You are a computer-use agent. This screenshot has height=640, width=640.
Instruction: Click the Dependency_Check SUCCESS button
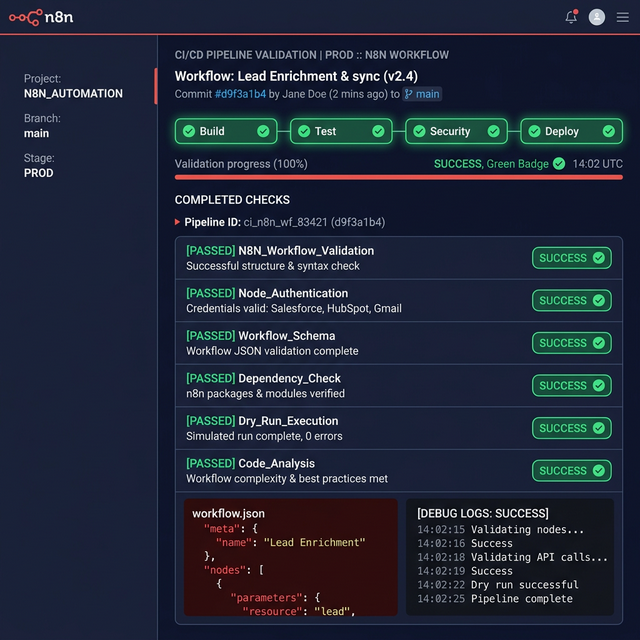[571, 385]
